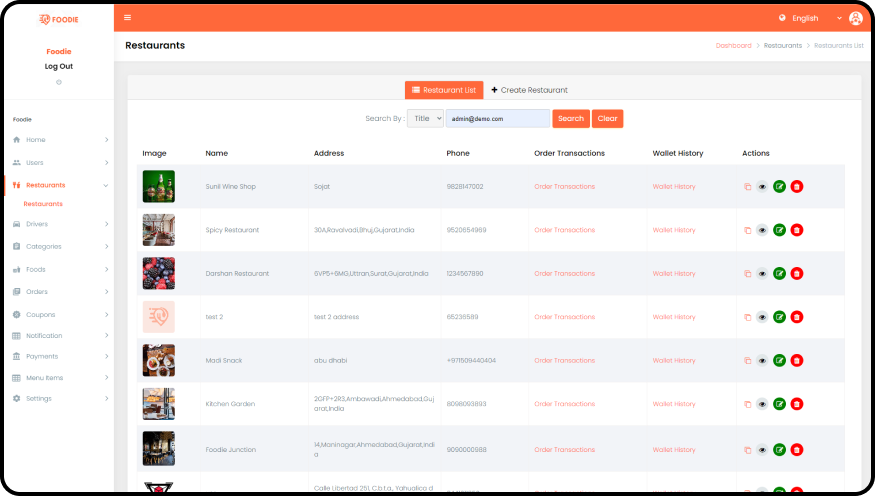Click the hamburger menu icon in header
This screenshot has height=496, width=875.
[x=127, y=18]
